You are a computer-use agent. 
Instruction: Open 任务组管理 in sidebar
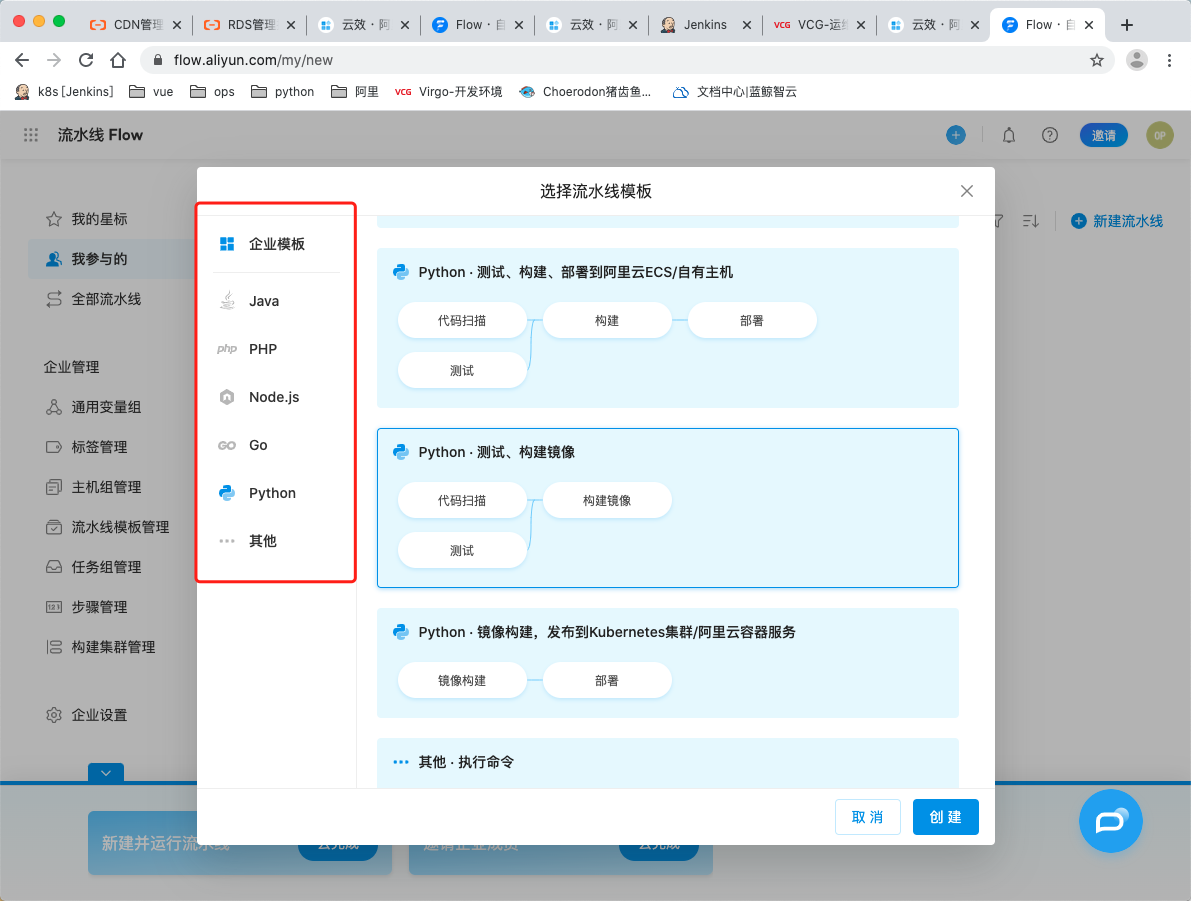93,567
